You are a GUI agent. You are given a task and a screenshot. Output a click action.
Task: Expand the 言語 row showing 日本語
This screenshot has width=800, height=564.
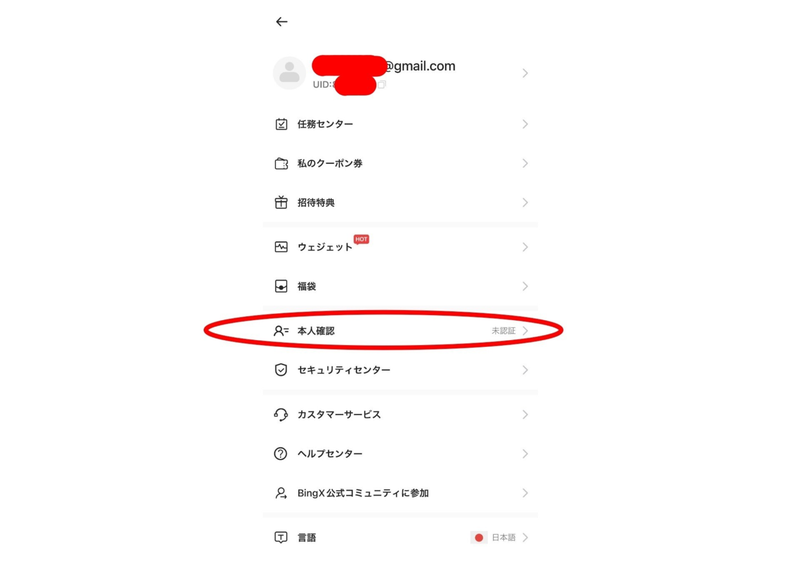(x=401, y=537)
